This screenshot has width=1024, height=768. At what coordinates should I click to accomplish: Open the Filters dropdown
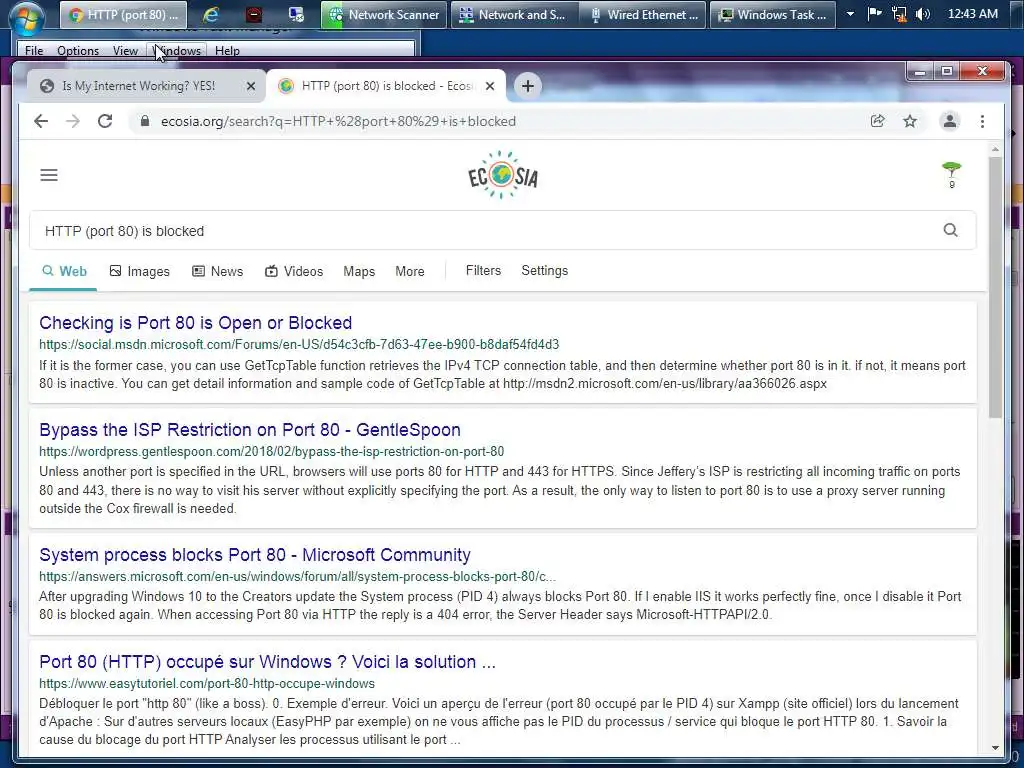(x=483, y=270)
